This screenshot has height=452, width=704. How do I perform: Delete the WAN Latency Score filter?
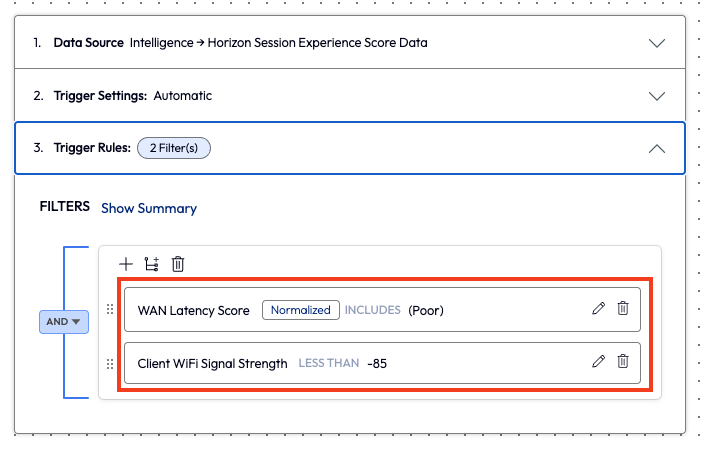coord(623,309)
